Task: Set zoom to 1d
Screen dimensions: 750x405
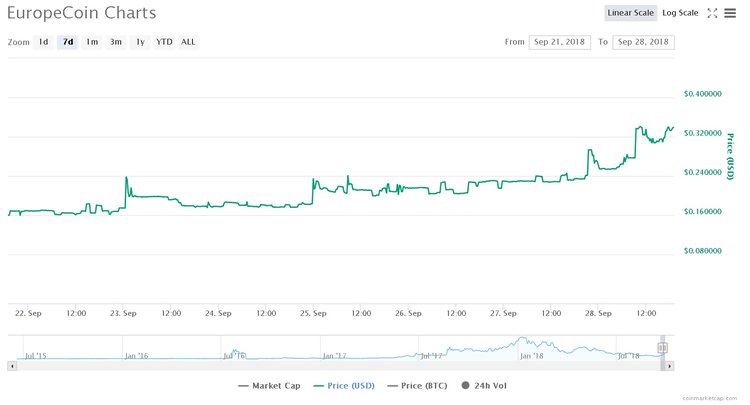Action: click(44, 42)
